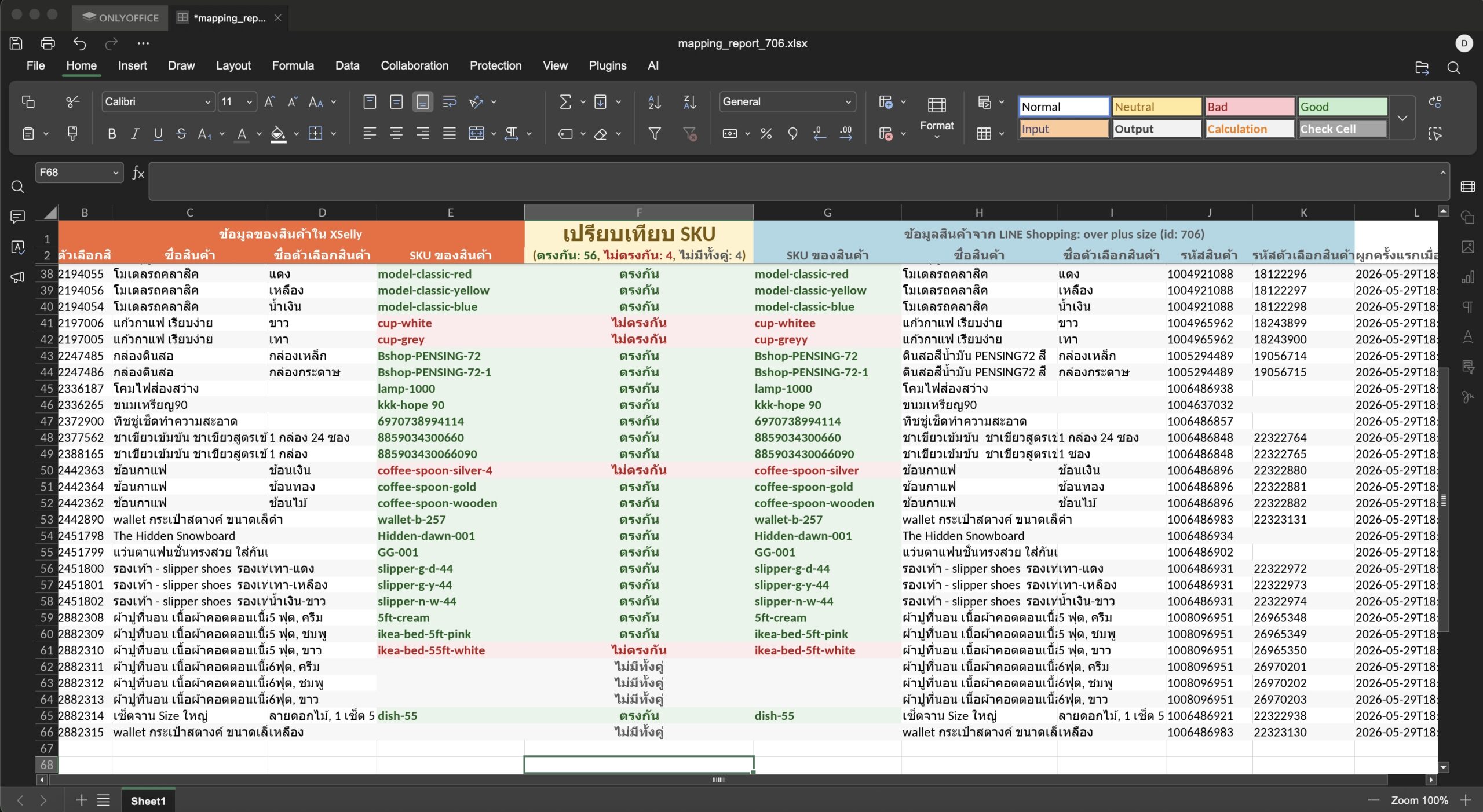Click the Copy style paintbrush icon

[x=72, y=134]
